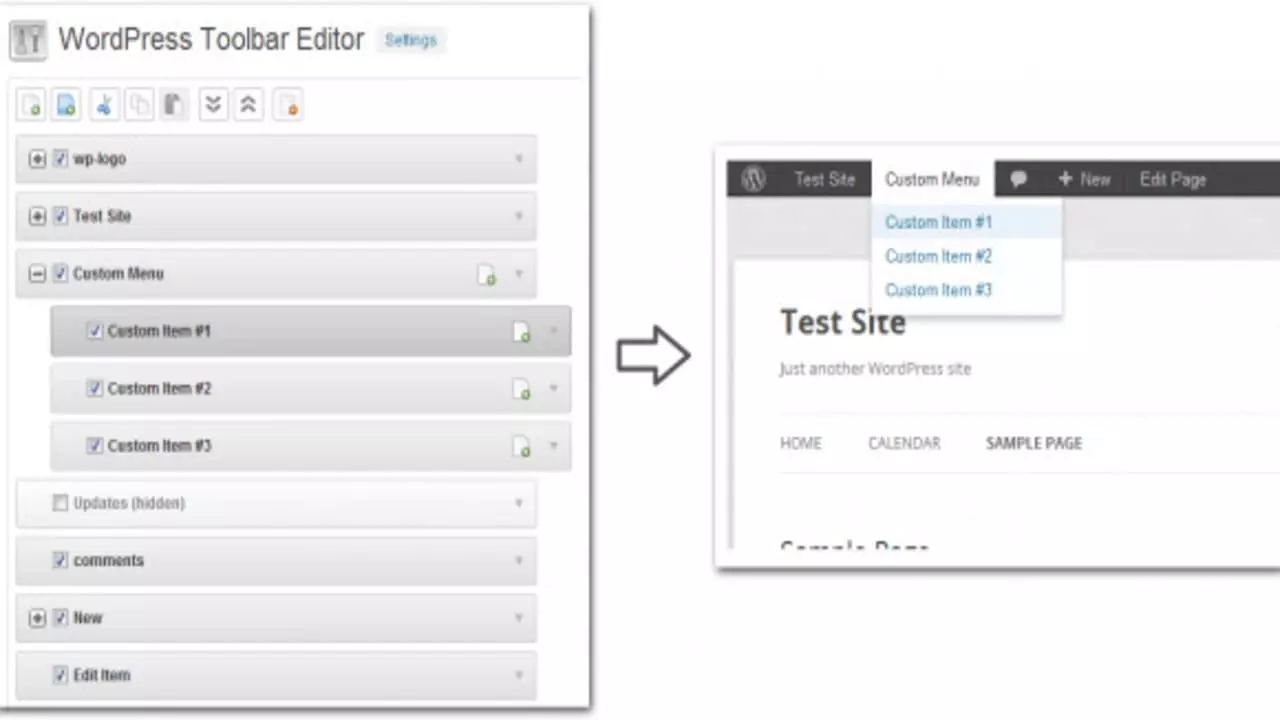Select the Custom Item #1 label in the editor tree
Viewport: 1280px width, 720px height.
pyautogui.click(x=160, y=331)
